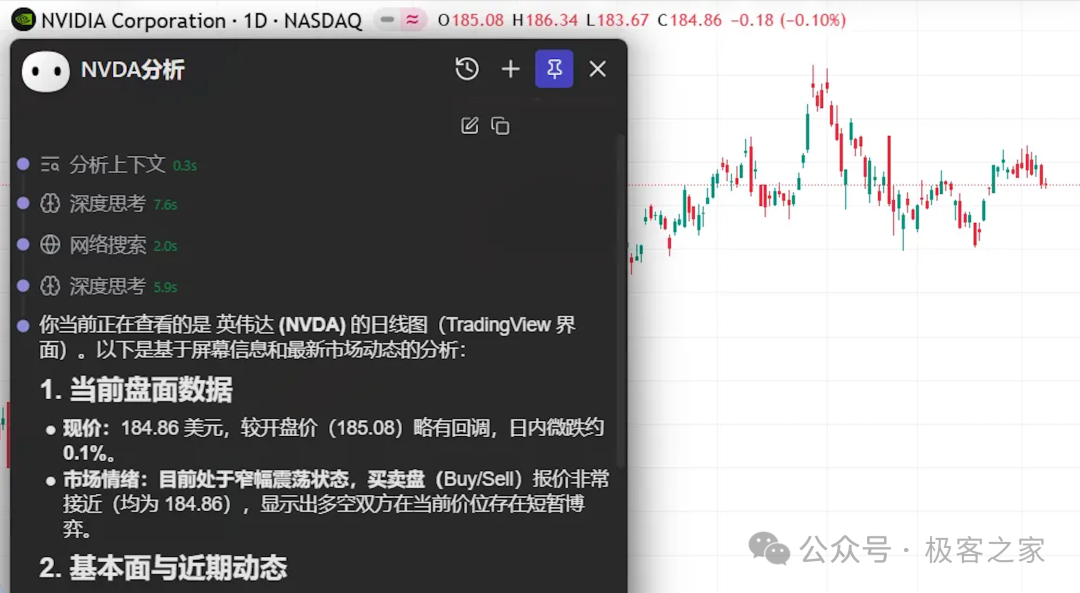Click the change value −0.18 (−0.10%)
This screenshot has width=1080, height=593.
(x=788, y=20)
